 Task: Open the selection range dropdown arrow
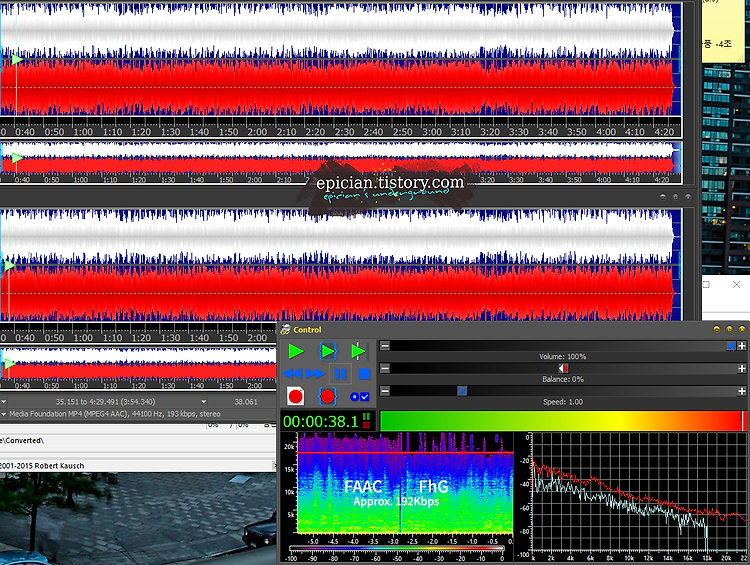click(204, 402)
